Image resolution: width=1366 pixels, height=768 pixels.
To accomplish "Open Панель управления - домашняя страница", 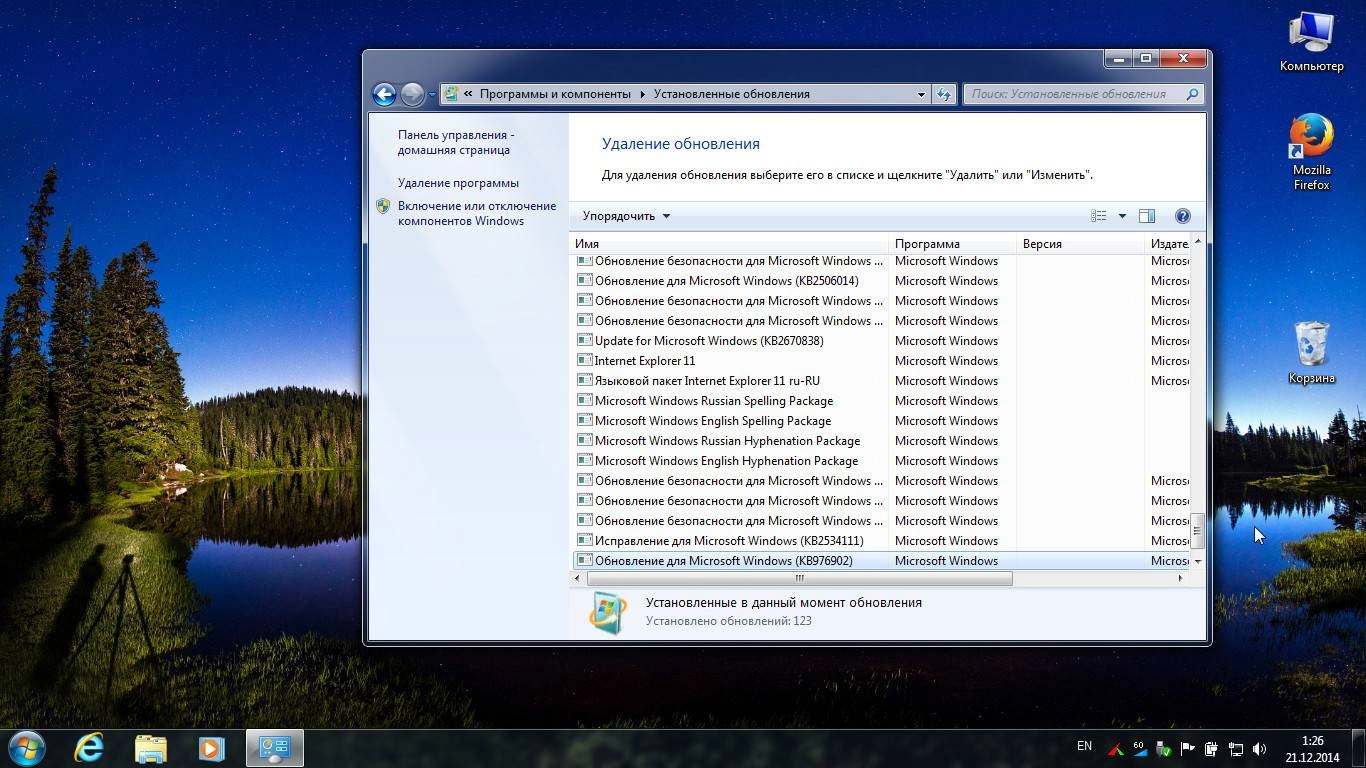I will pos(456,142).
